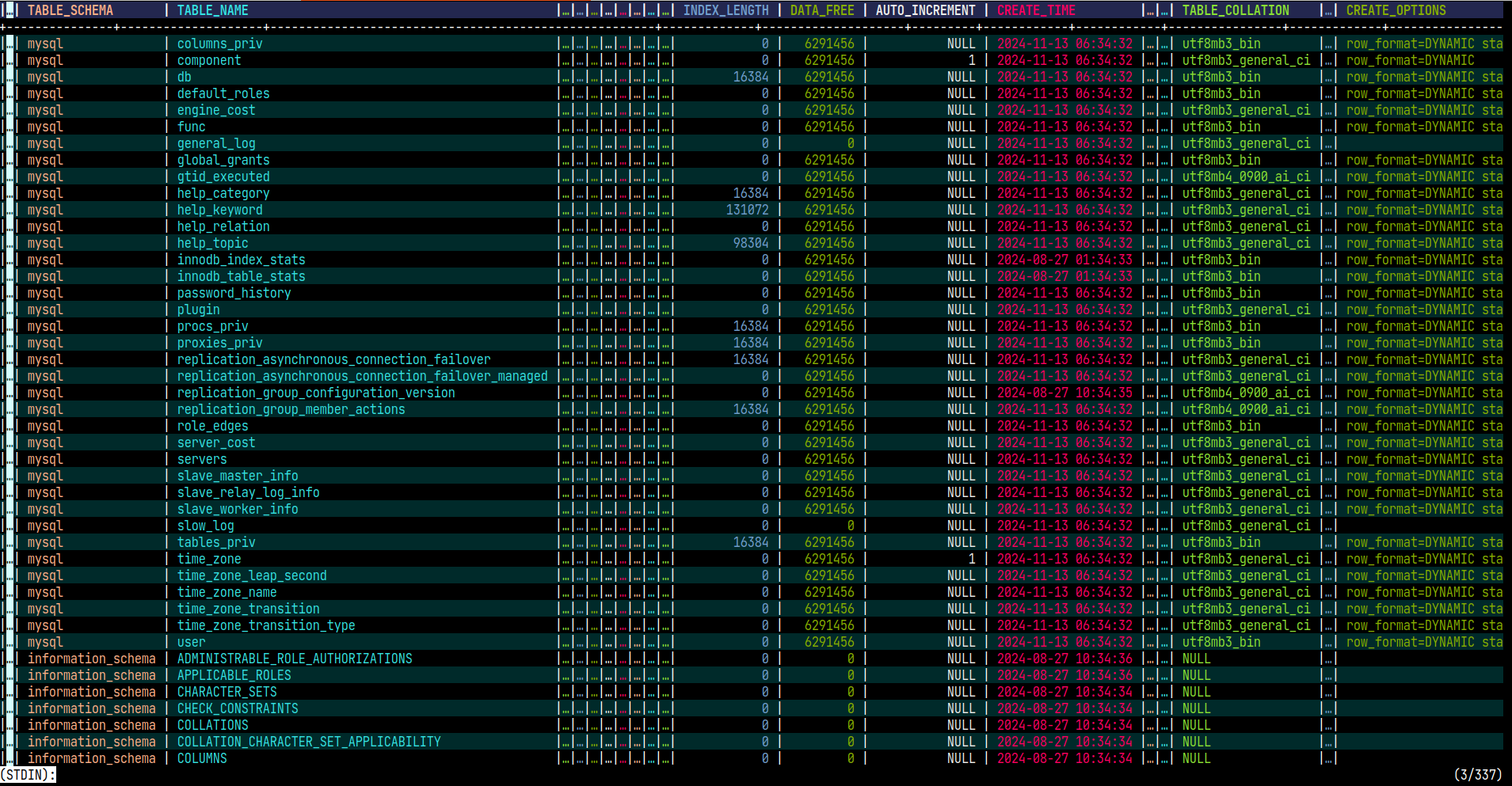Click row_format=DYNAMIC option in component row
Viewport: 1512px width, 786px height.
[x=1411, y=60]
